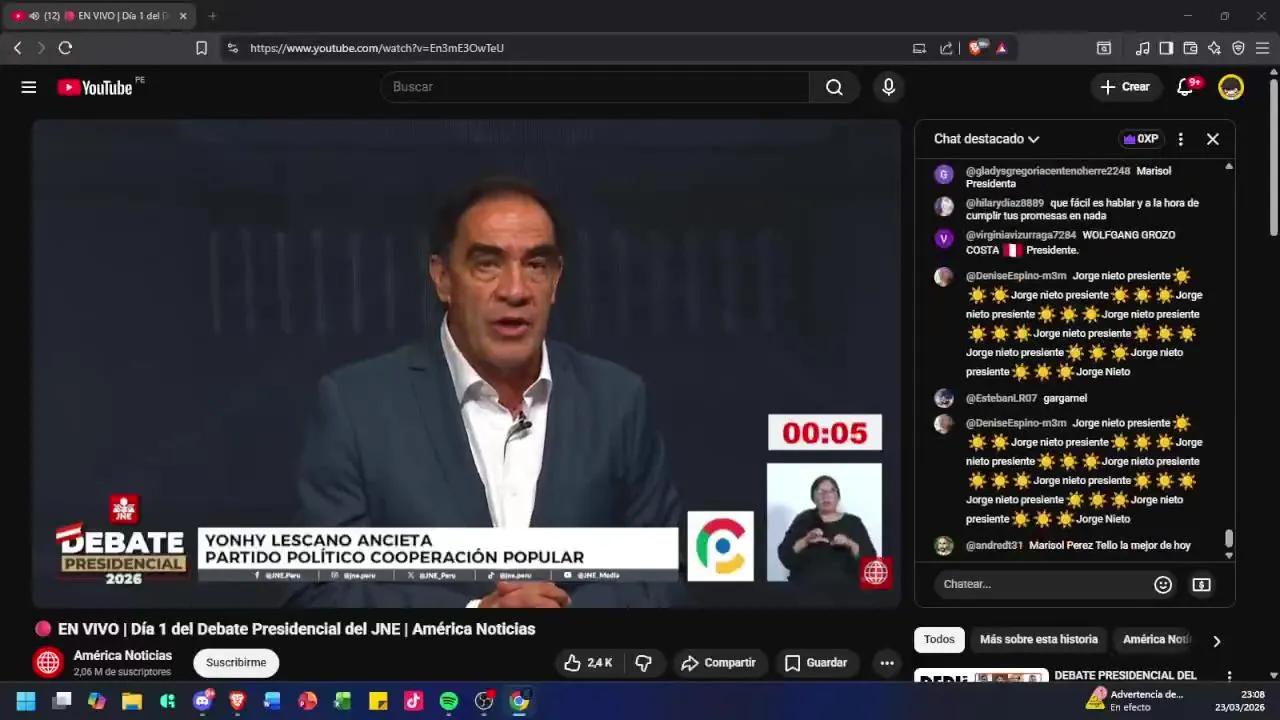Image resolution: width=1280 pixels, height=720 pixels.
Task: Click the Brave Shields lion icon
Action: pos(976,48)
